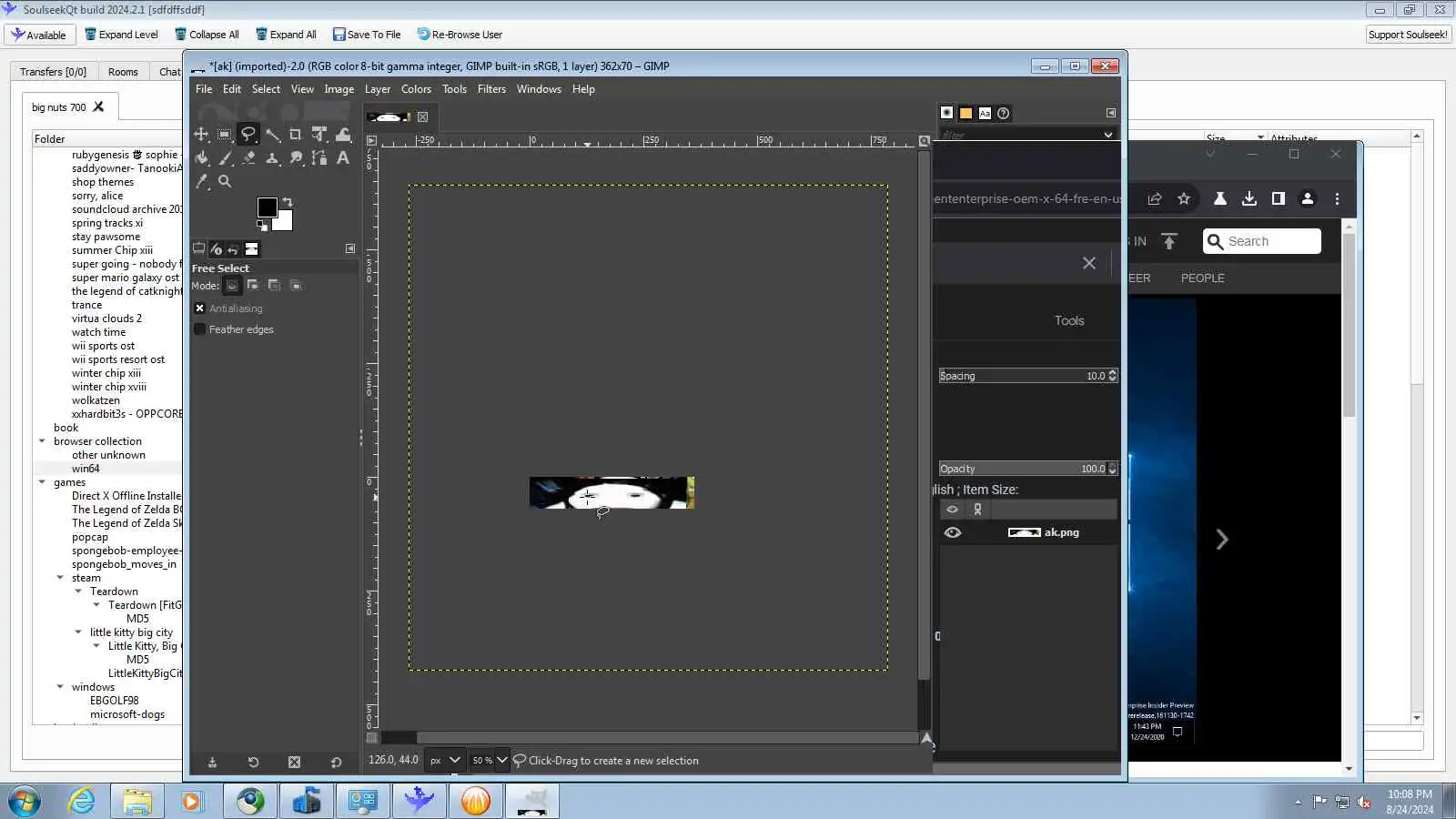The width and height of the screenshot is (1456, 819).
Task: Open the 50% zoom dropdown
Action: click(501, 761)
